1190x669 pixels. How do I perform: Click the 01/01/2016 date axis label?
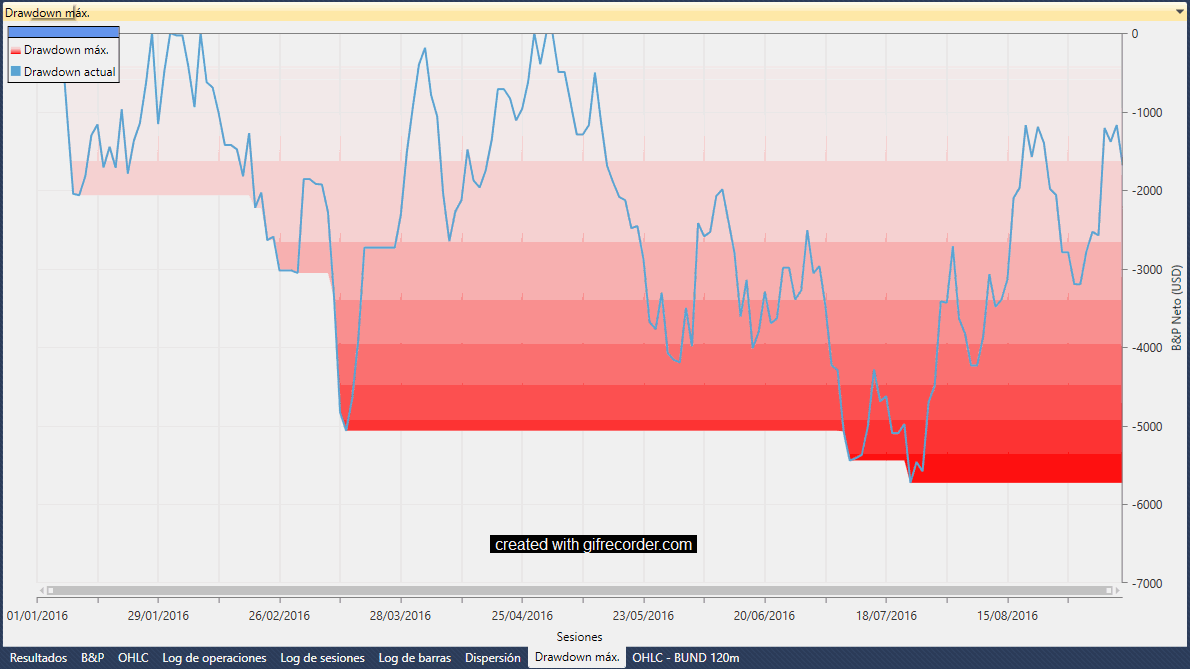[x=37, y=616]
